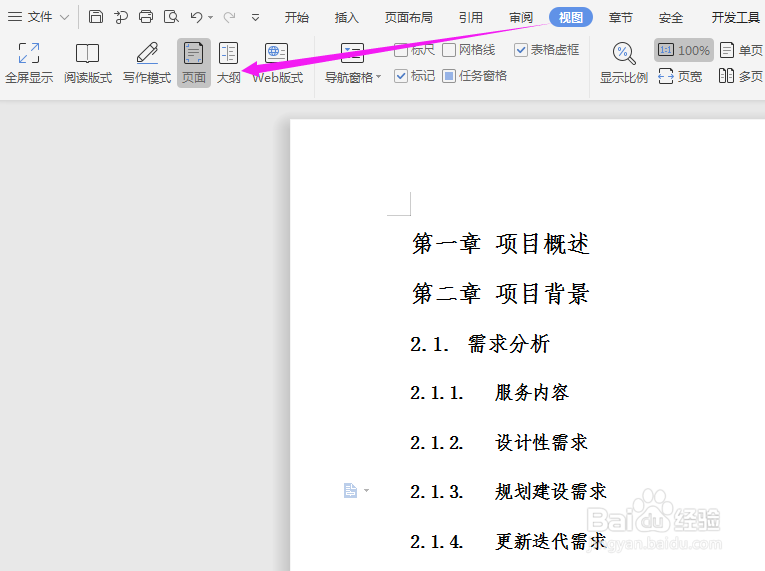Screen dimensions: 765x571
Task: Enable 写作模式 writing mode
Action: (x=147, y=62)
